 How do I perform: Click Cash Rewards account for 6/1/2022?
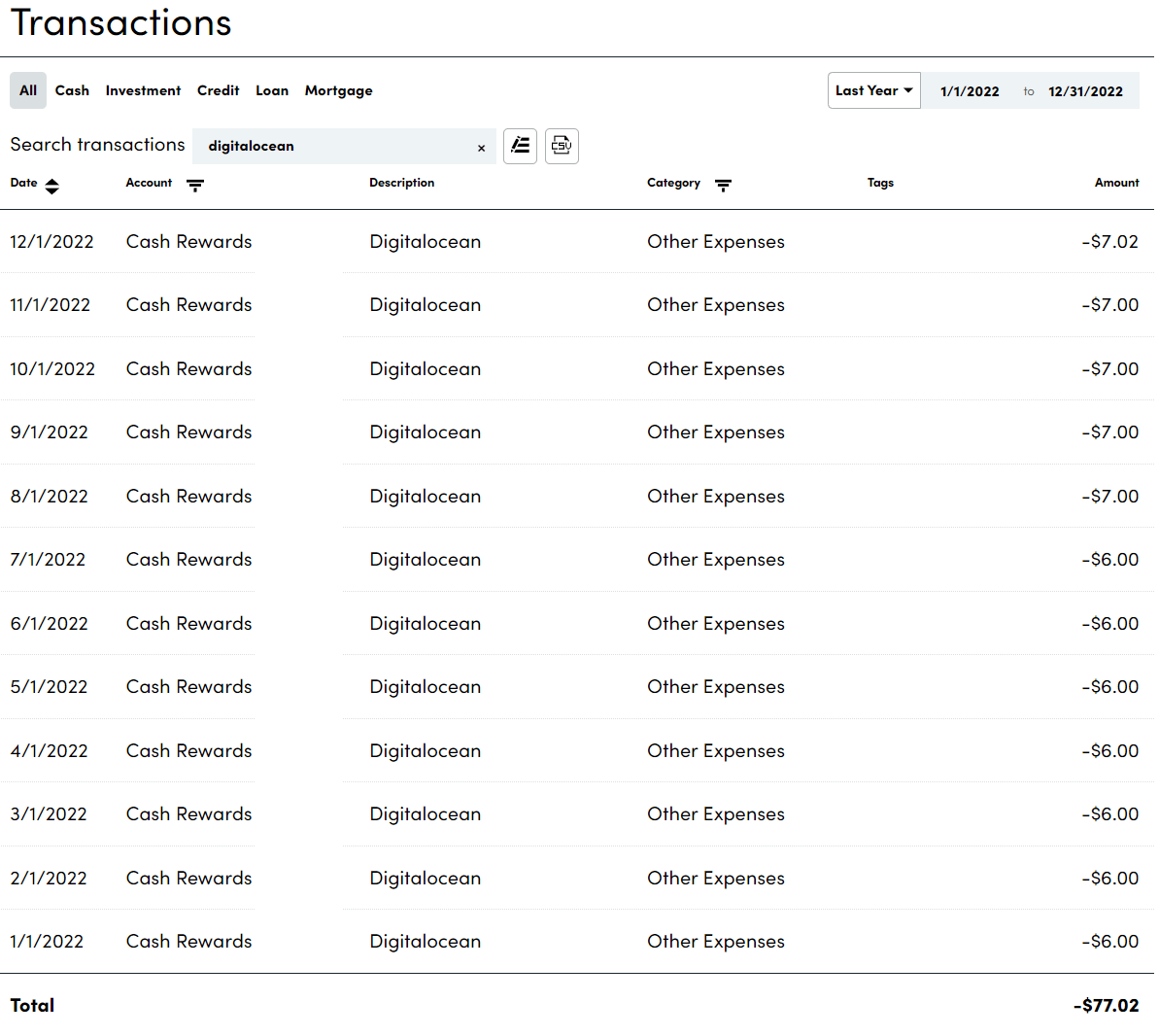188,623
